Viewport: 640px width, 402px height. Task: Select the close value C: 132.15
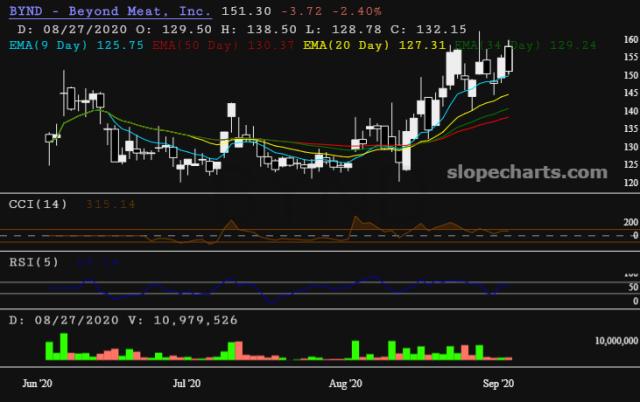428,29
